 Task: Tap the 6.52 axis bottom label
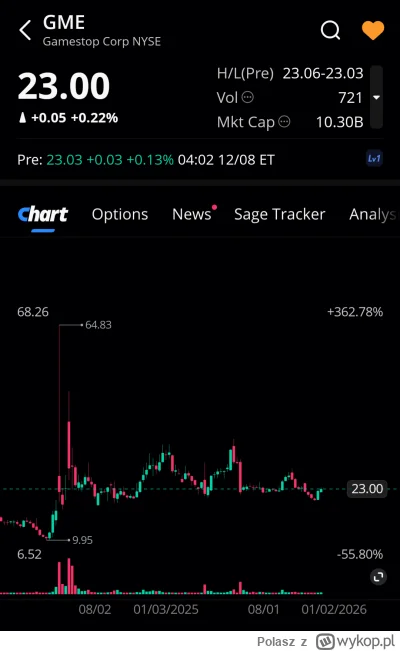click(x=29, y=554)
